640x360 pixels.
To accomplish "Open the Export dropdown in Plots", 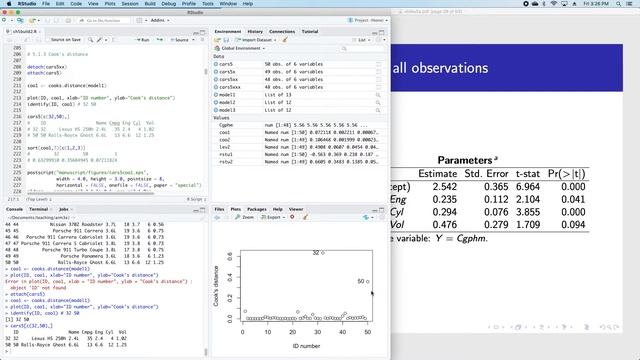I will click(x=273, y=217).
